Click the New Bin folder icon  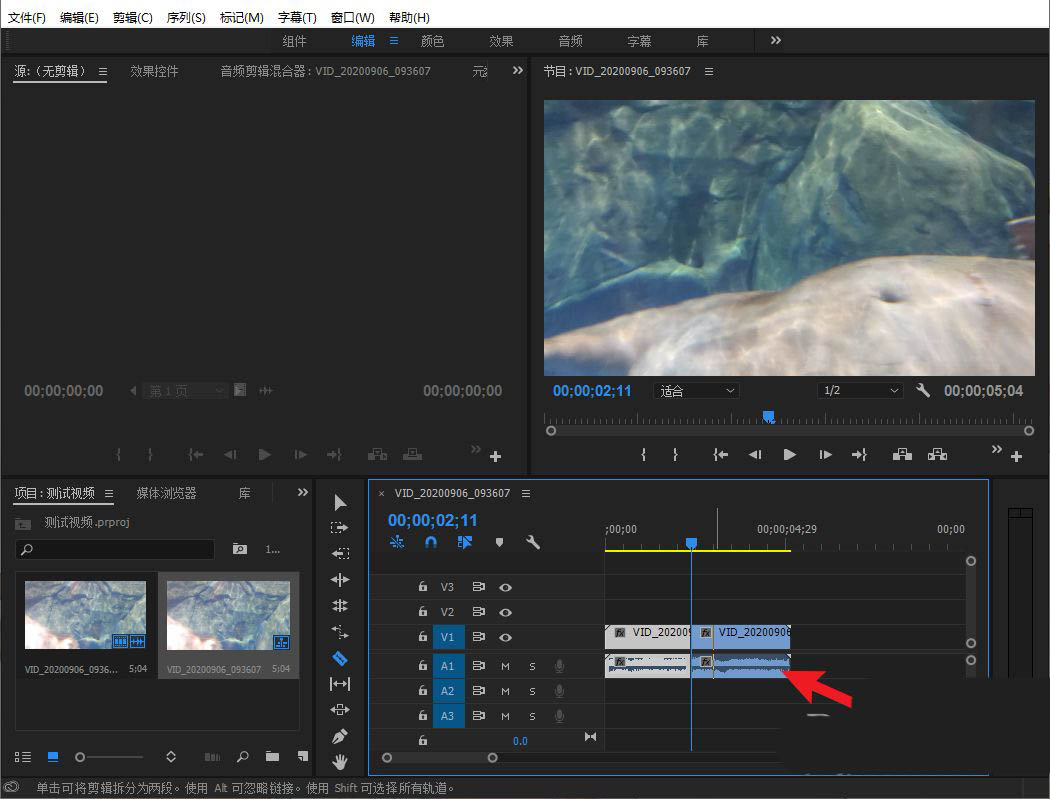(272, 757)
